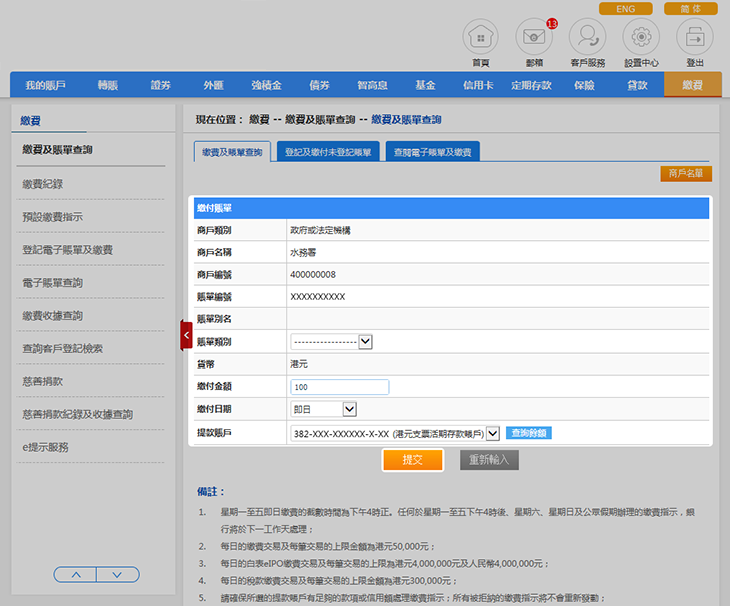Open 客戶服務 customer service icon

587,38
